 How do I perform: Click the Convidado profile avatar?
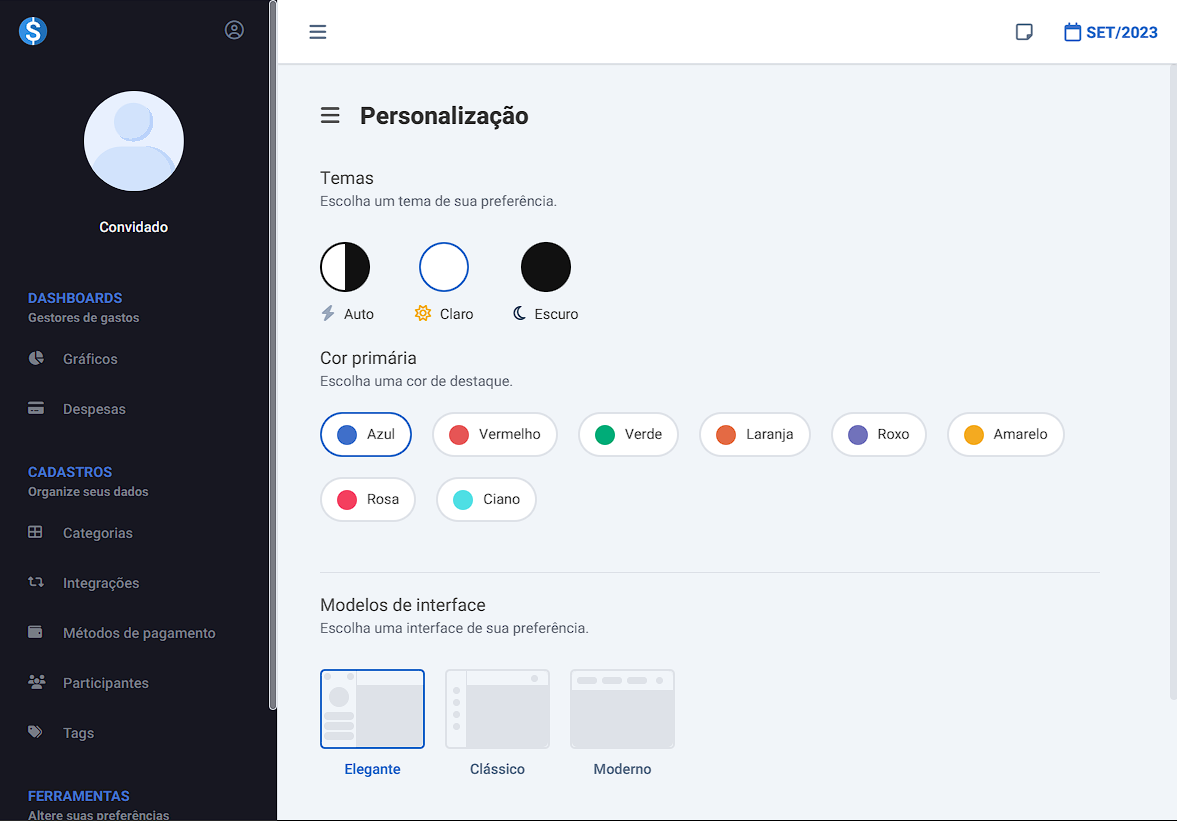click(x=134, y=141)
